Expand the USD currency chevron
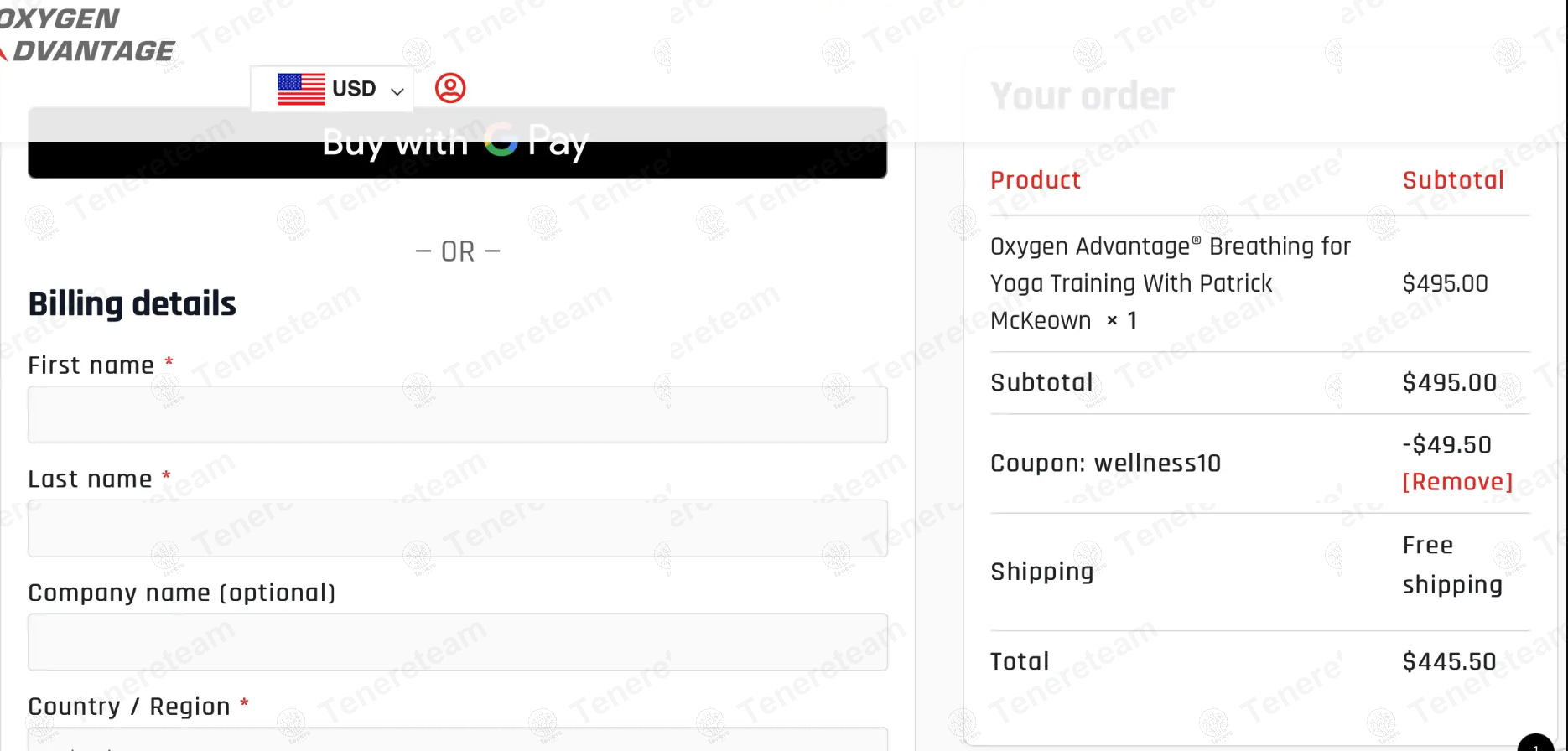Image resolution: width=1568 pixels, height=751 pixels. coord(397,91)
